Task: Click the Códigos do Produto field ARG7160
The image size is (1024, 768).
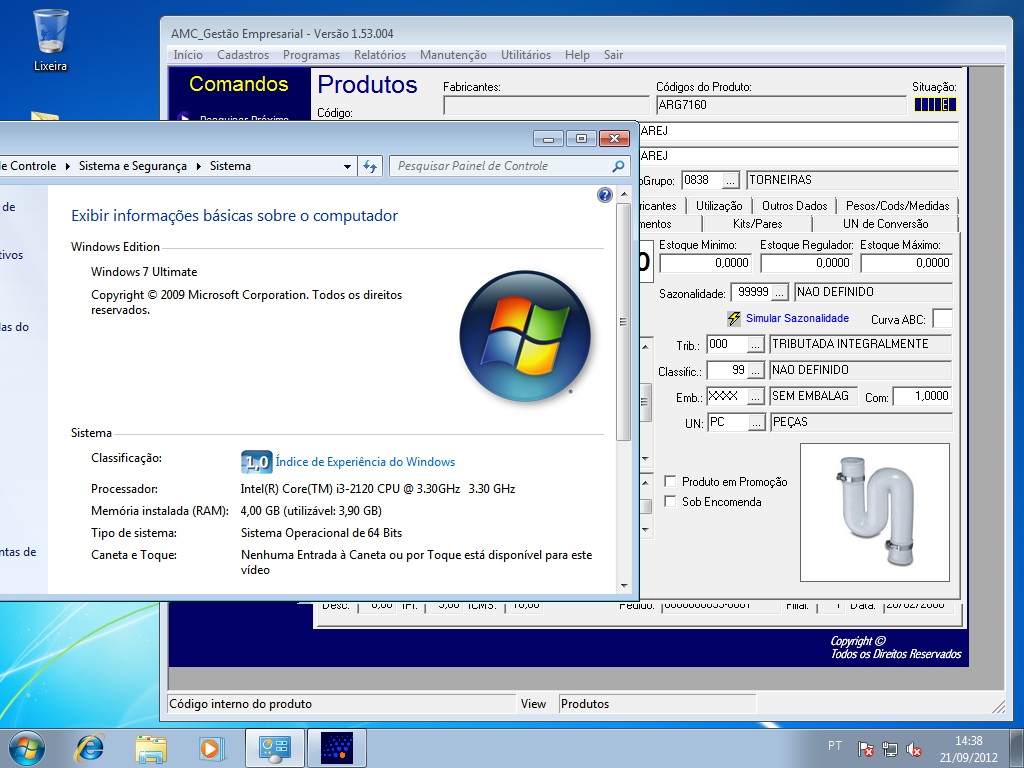Action: (781, 105)
